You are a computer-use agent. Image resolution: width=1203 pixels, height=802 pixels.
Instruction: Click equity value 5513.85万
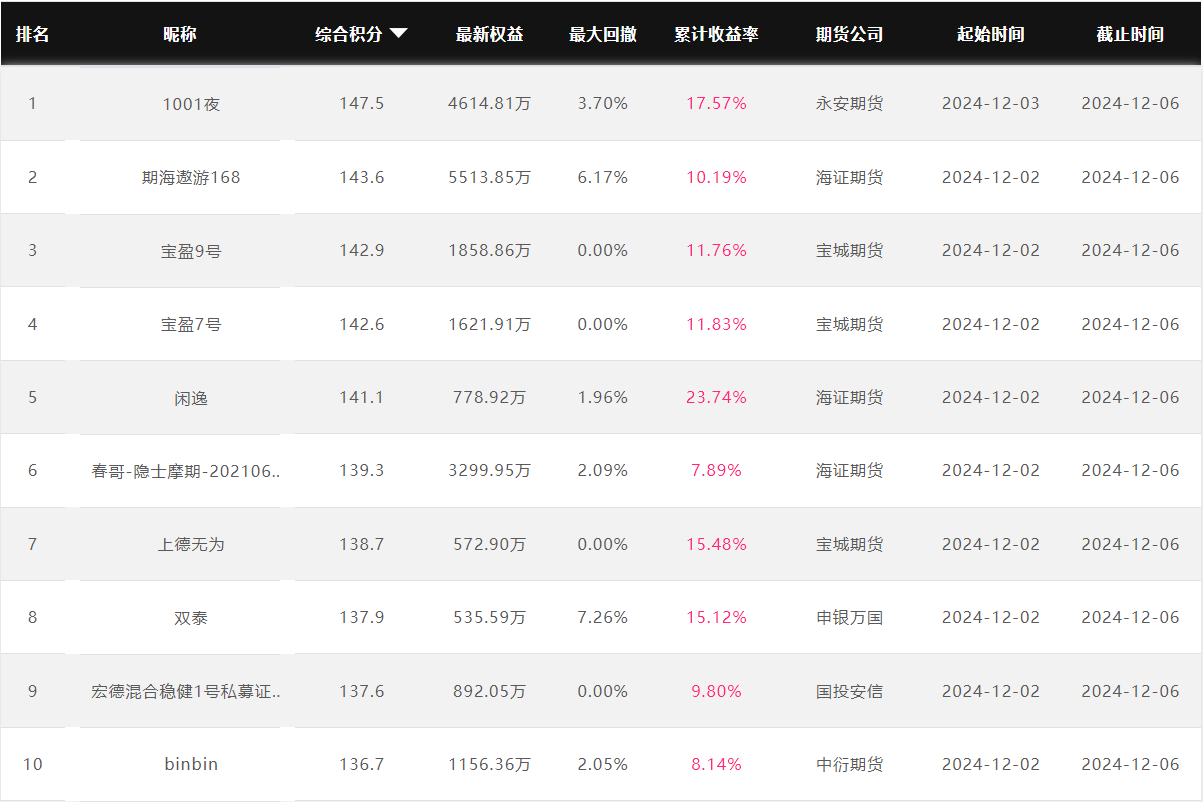(x=489, y=177)
